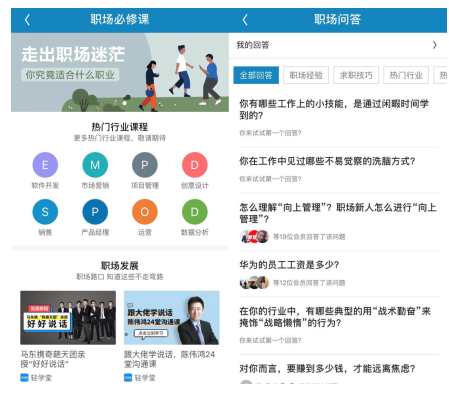Filter answers by 热门行业 tab

coord(406,75)
